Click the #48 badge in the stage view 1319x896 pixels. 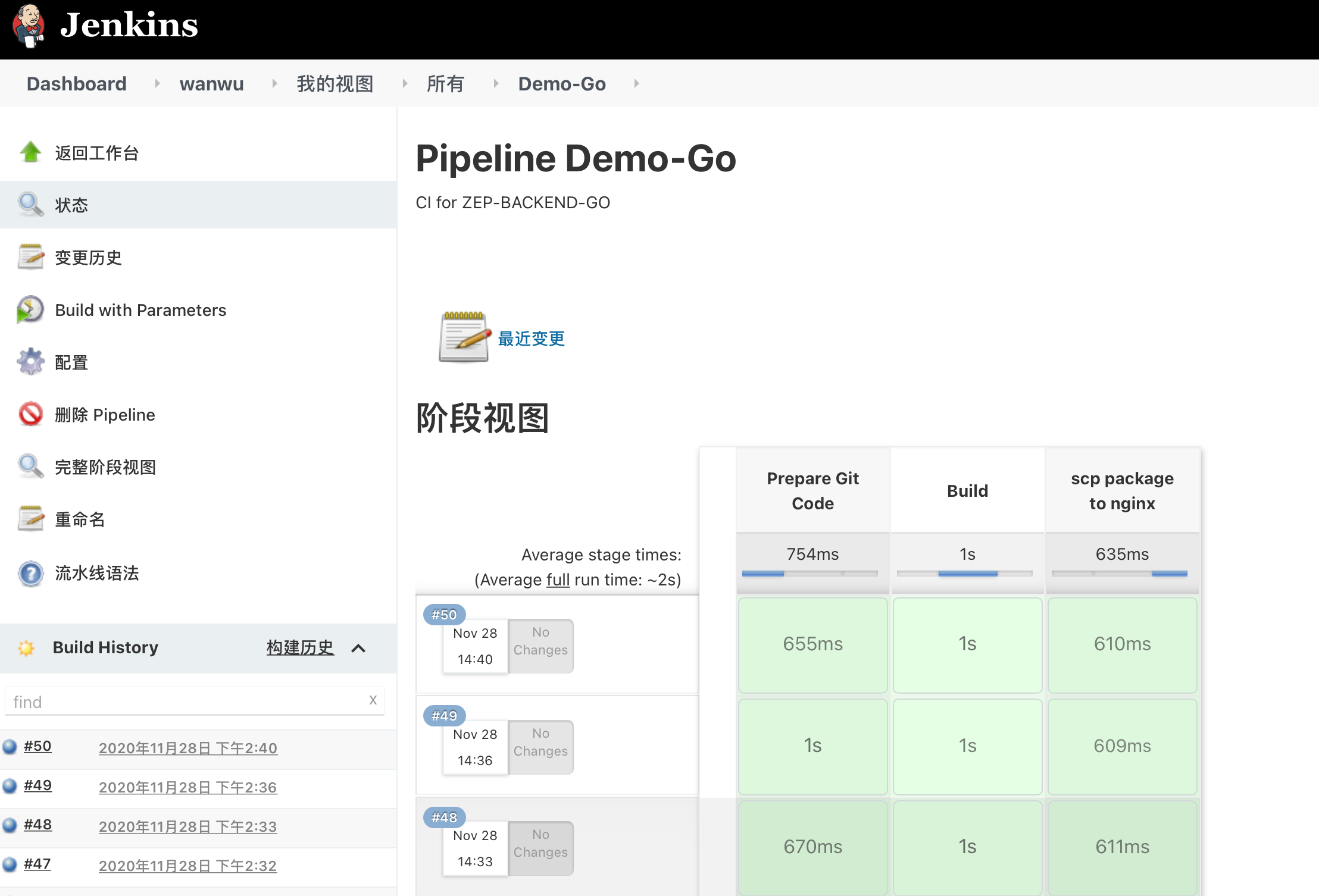tap(444, 817)
